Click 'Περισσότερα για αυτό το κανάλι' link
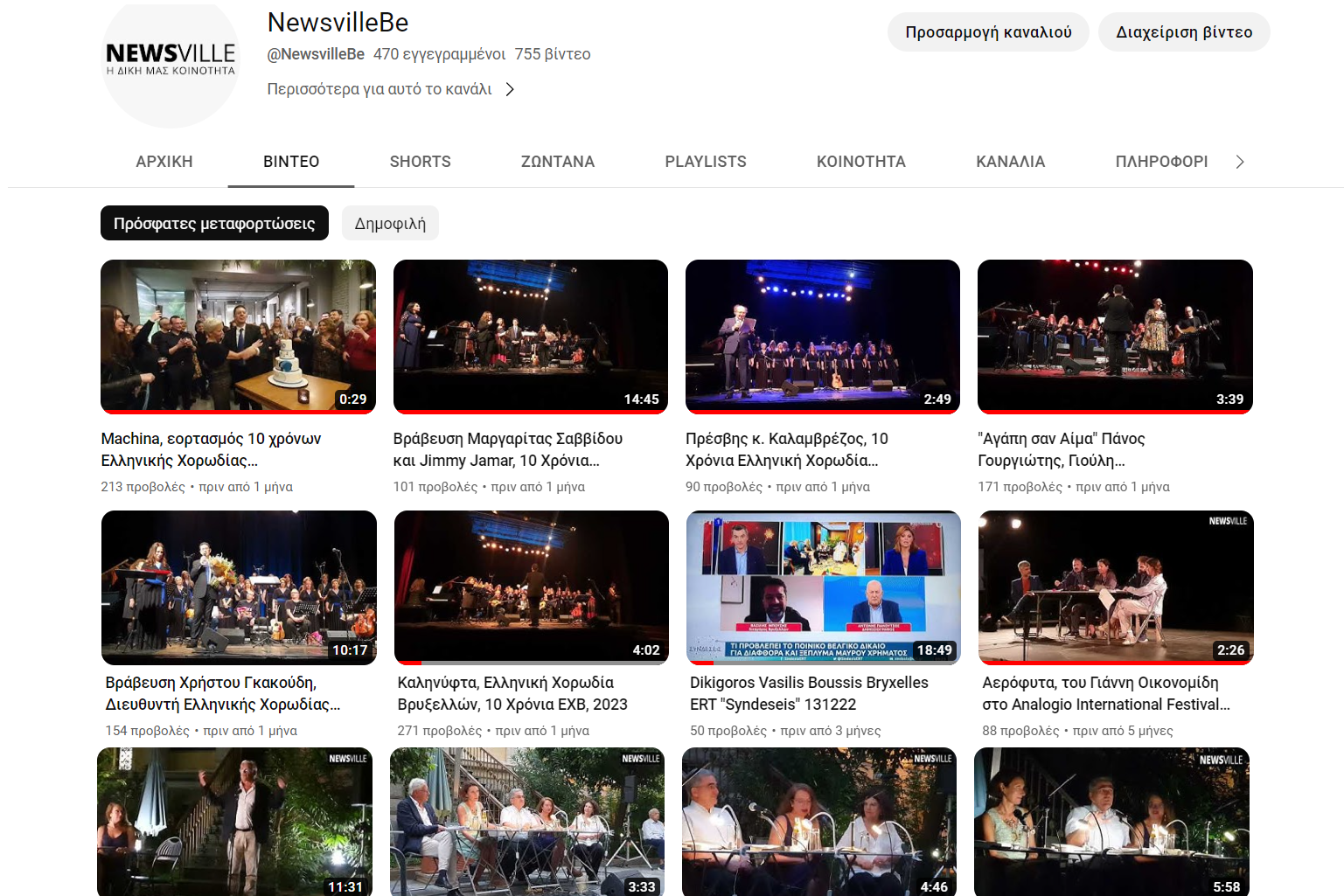The height and width of the screenshot is (896, 1344). pyautogui.click(x=380, y=89)
